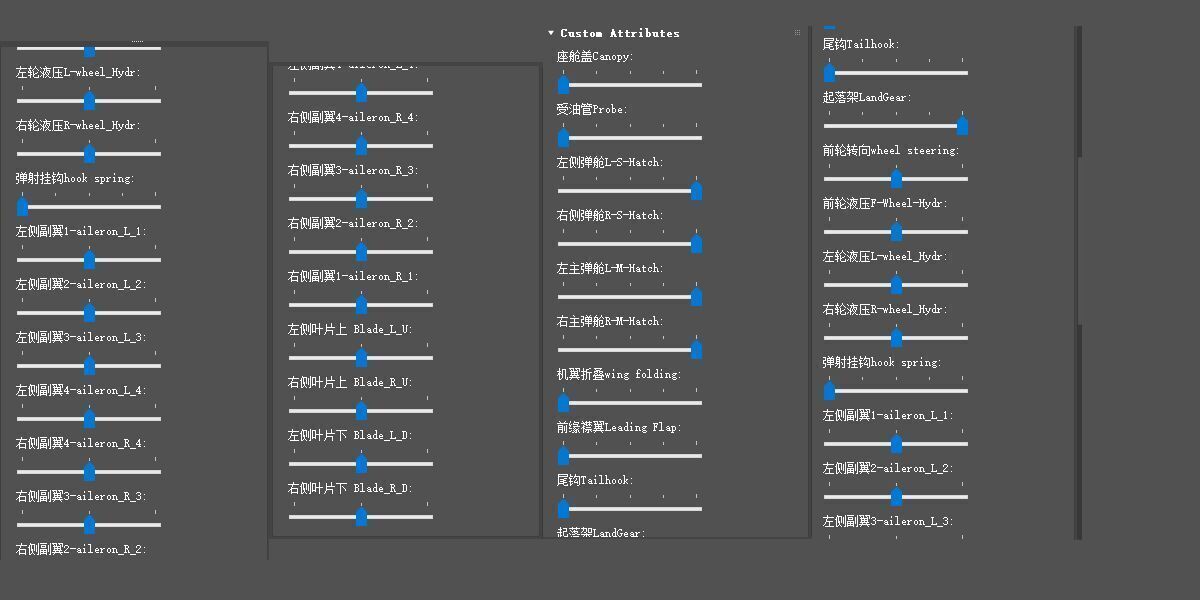This screenshot has height=600, width=1200.
Task: Click the 前轮转向wheel steering label
Action: point(891,151)
